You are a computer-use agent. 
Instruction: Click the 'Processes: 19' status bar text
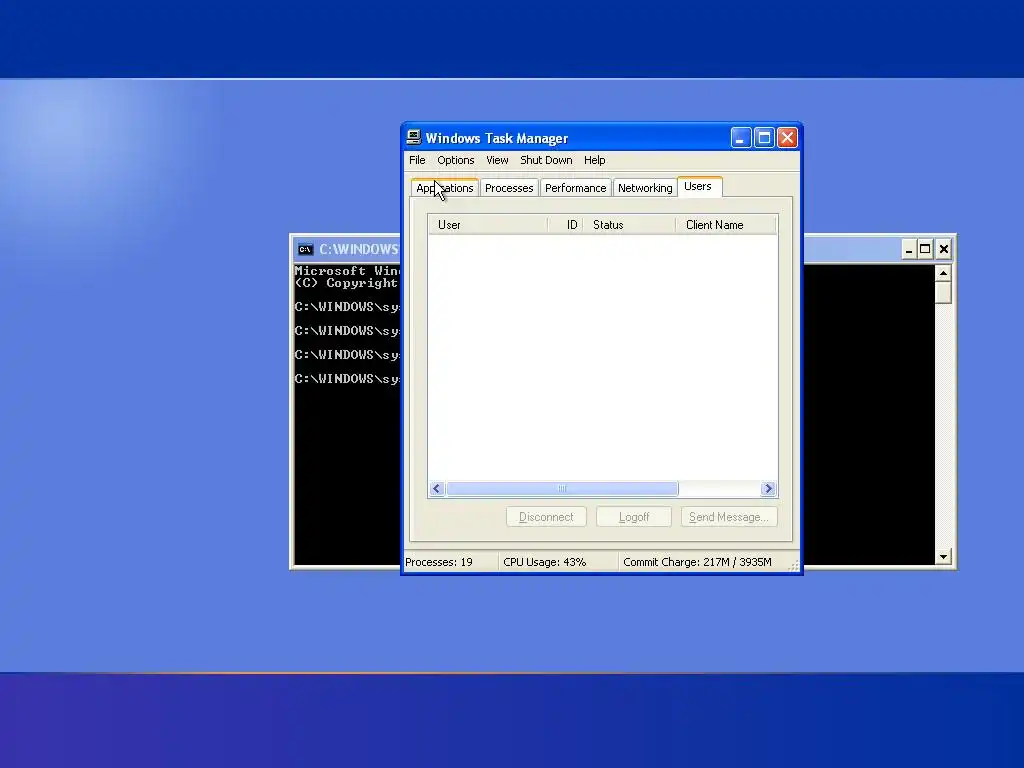(x=439, y=562)
